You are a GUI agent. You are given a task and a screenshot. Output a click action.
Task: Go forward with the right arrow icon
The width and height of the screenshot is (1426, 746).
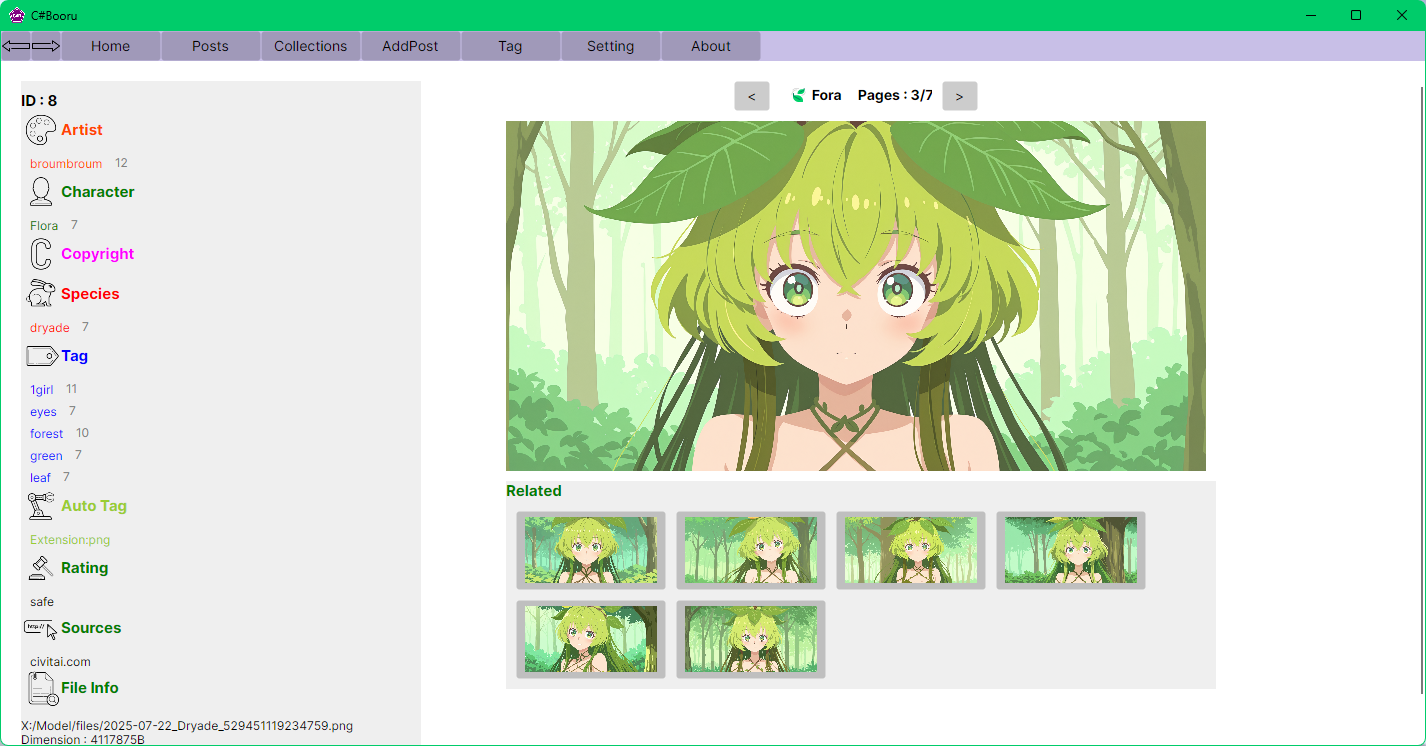[x=46, y=46]
